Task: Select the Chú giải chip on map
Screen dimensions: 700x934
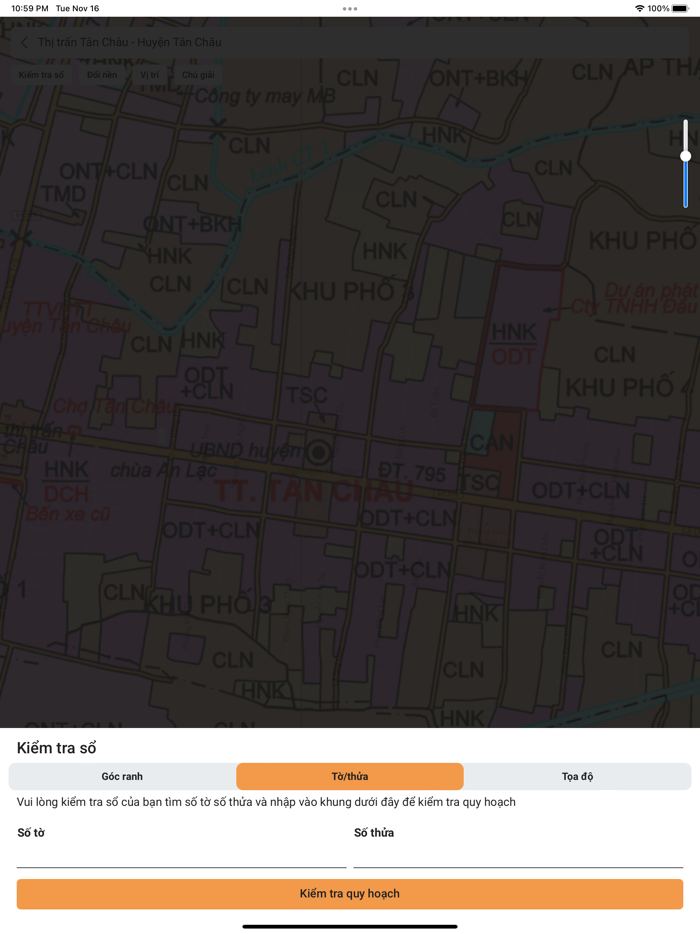Action: pyautogui.click(x=198, y=74)
